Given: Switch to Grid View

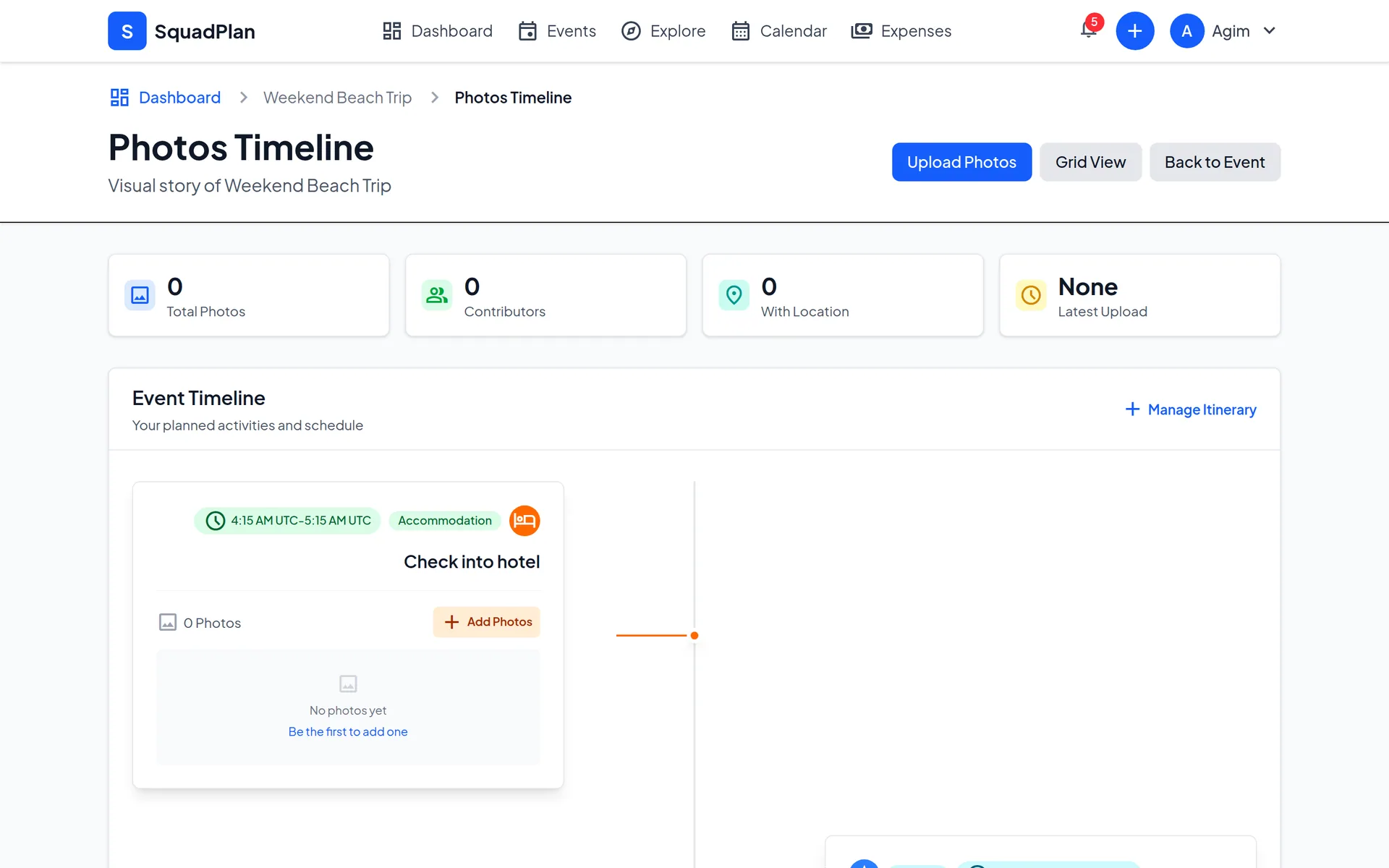Looking at the screenshot, I should (1090, 162).
